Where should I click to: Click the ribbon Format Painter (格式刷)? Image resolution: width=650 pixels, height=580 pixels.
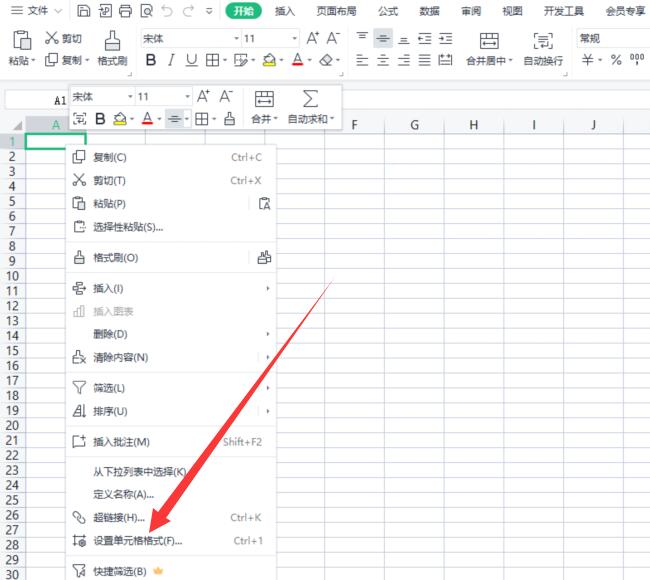point(112,48)
